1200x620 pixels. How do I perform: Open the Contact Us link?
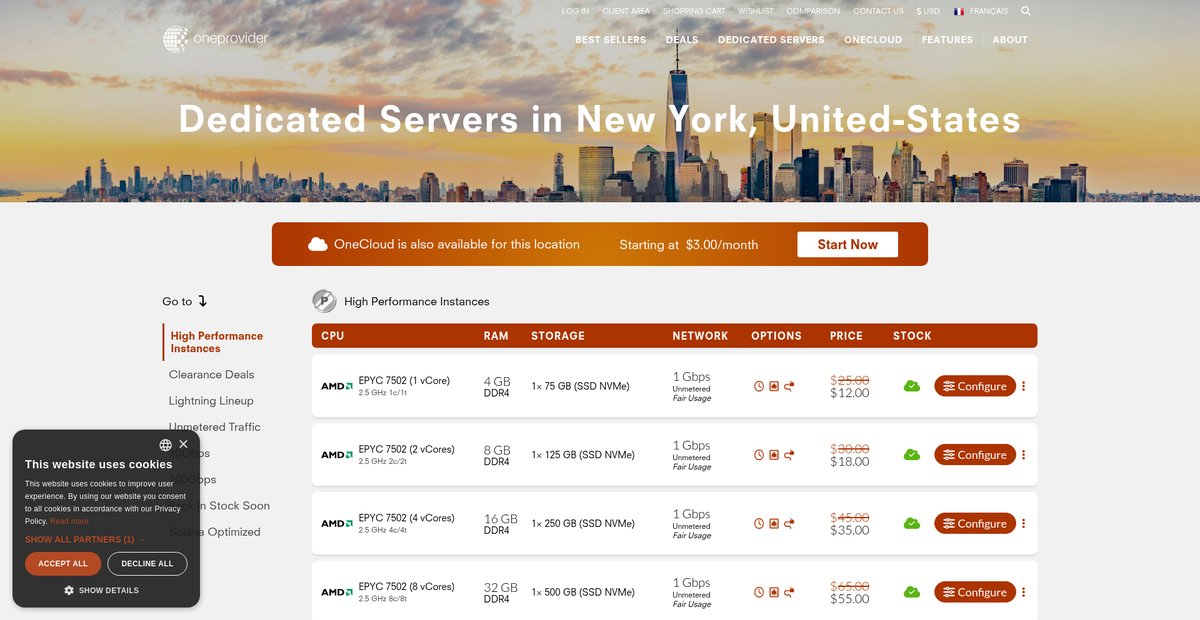click(x=878, y=11)
